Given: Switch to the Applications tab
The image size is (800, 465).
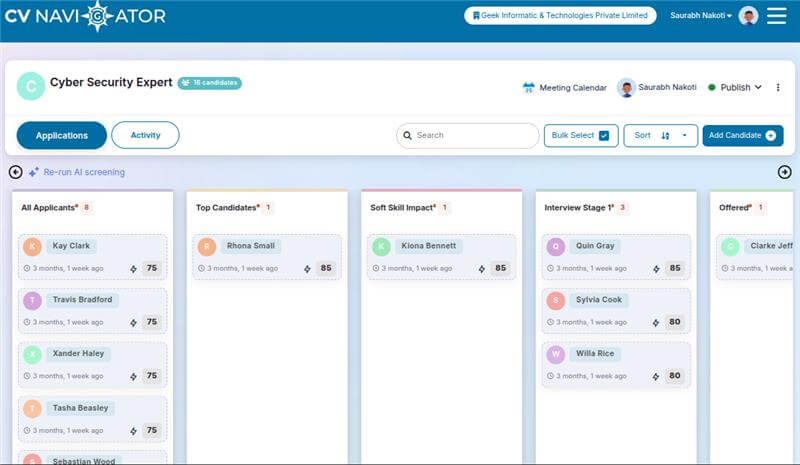Looking at the screenshot, I should point(62,135).
